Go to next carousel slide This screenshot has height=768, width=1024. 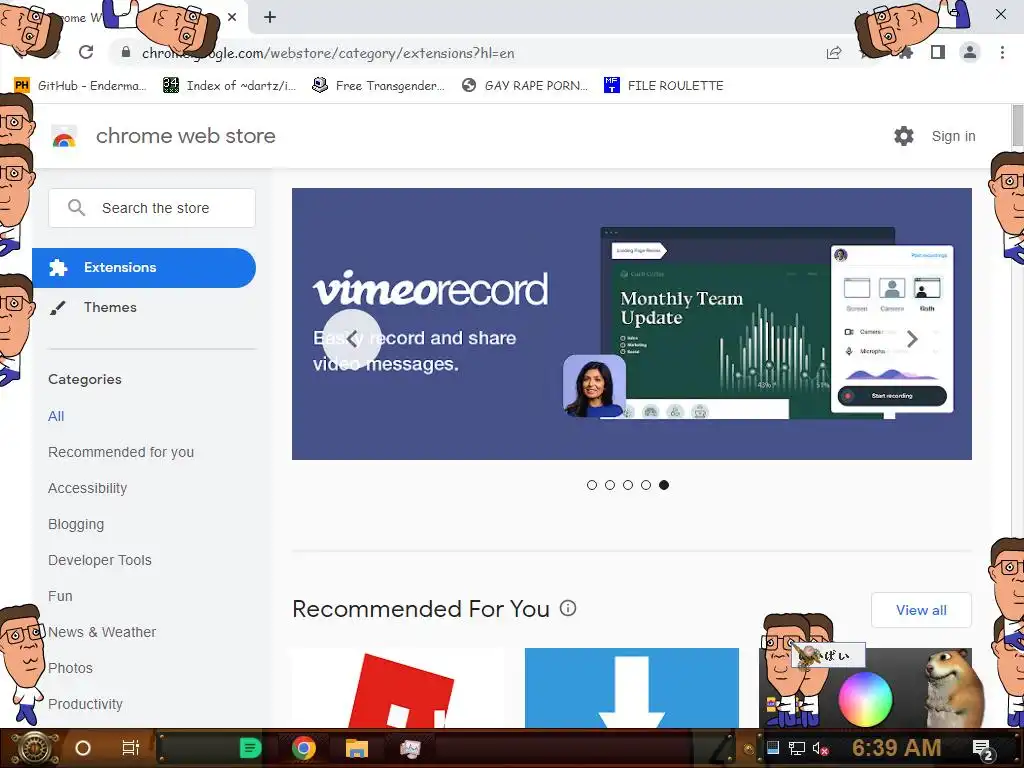912,338
